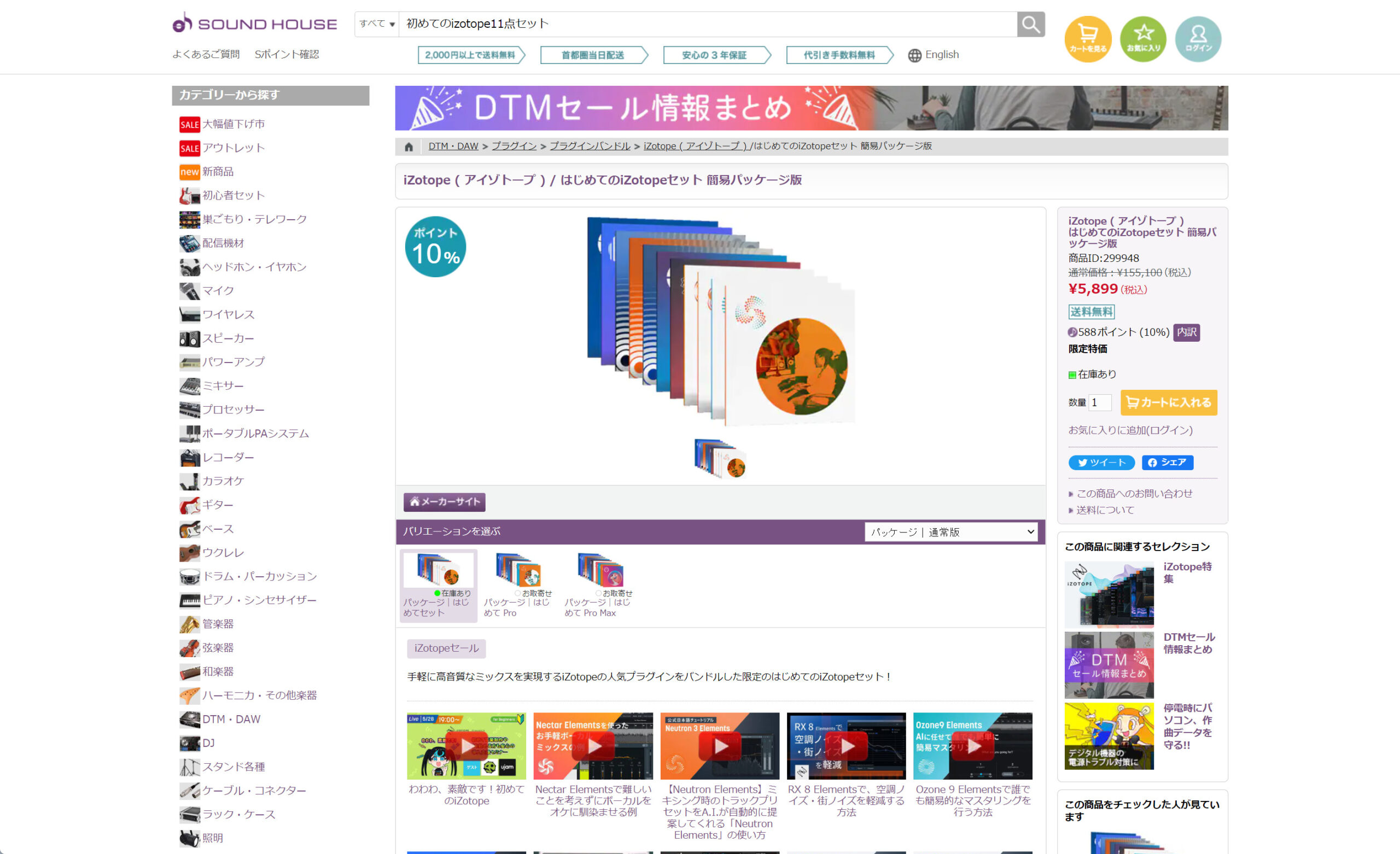Click the Facebook シェア button

tap(1167, 463)
